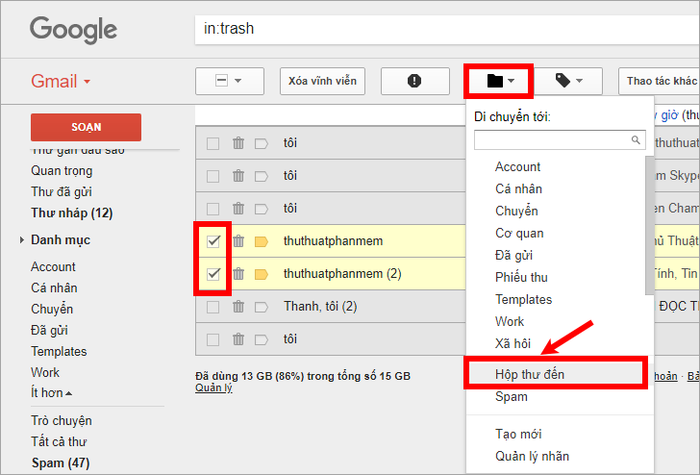Select Quản lý nhãn in menu

pos(532,456)
